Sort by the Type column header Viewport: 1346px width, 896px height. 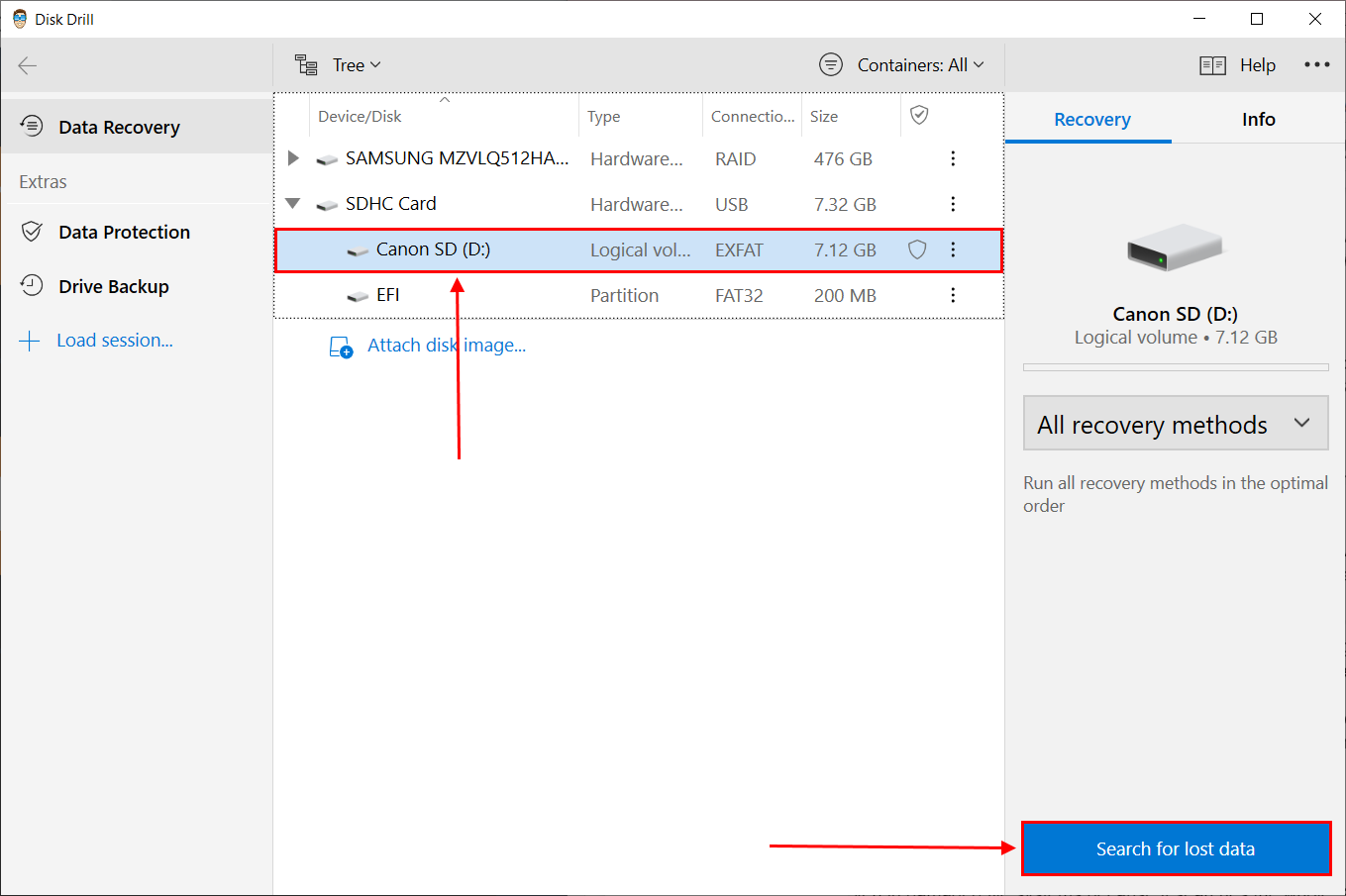coord(641,116)
